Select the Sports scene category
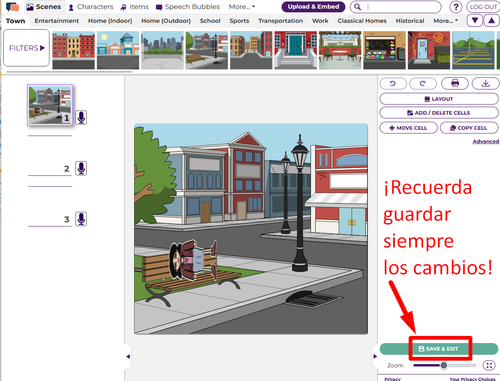 pyautogui.click(x=239, y=21)
